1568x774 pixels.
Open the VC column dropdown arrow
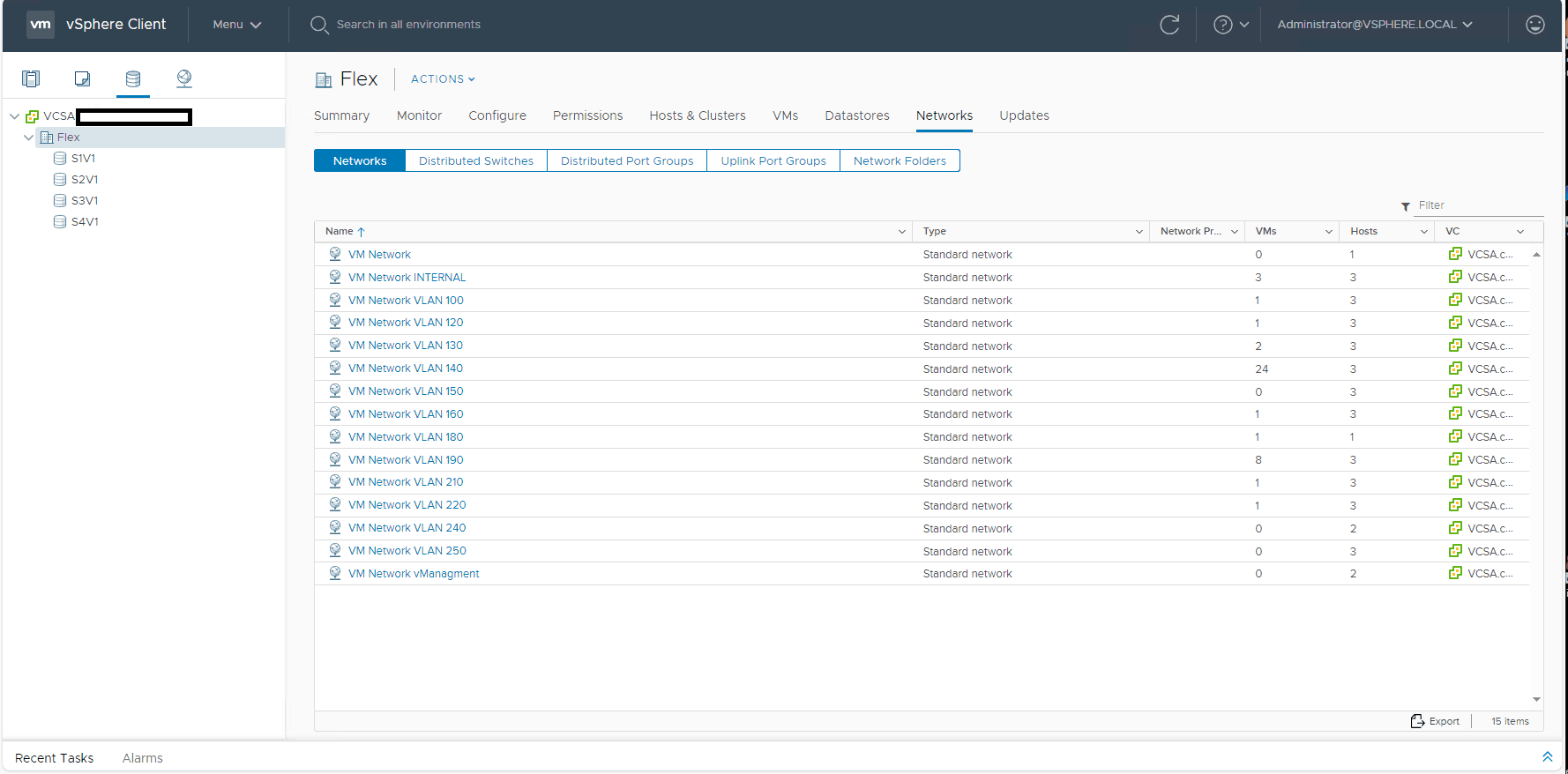click(x=1520, y=232)
